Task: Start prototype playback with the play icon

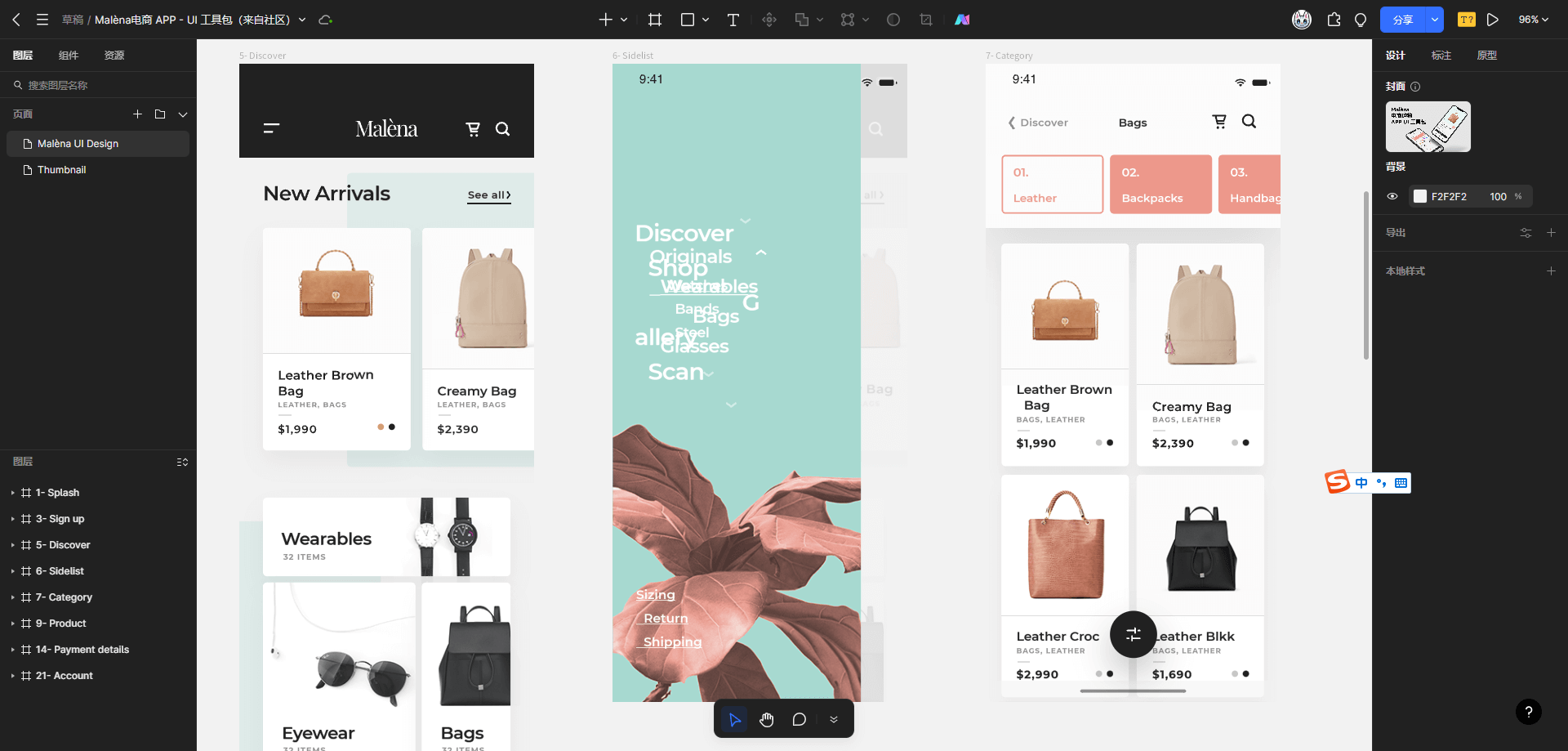Action: pos(1493,20)
